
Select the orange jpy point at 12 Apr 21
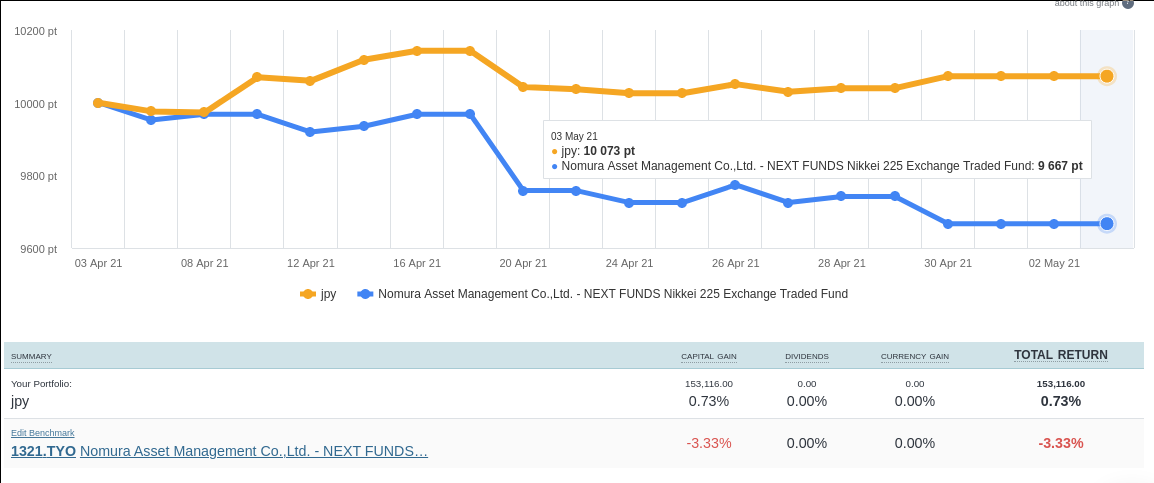pyautogui.click(x=310, y=81)
